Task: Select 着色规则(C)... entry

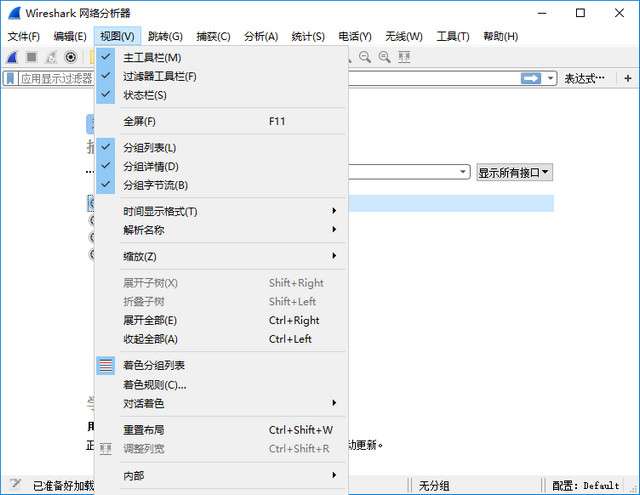Action: point(221,384)
